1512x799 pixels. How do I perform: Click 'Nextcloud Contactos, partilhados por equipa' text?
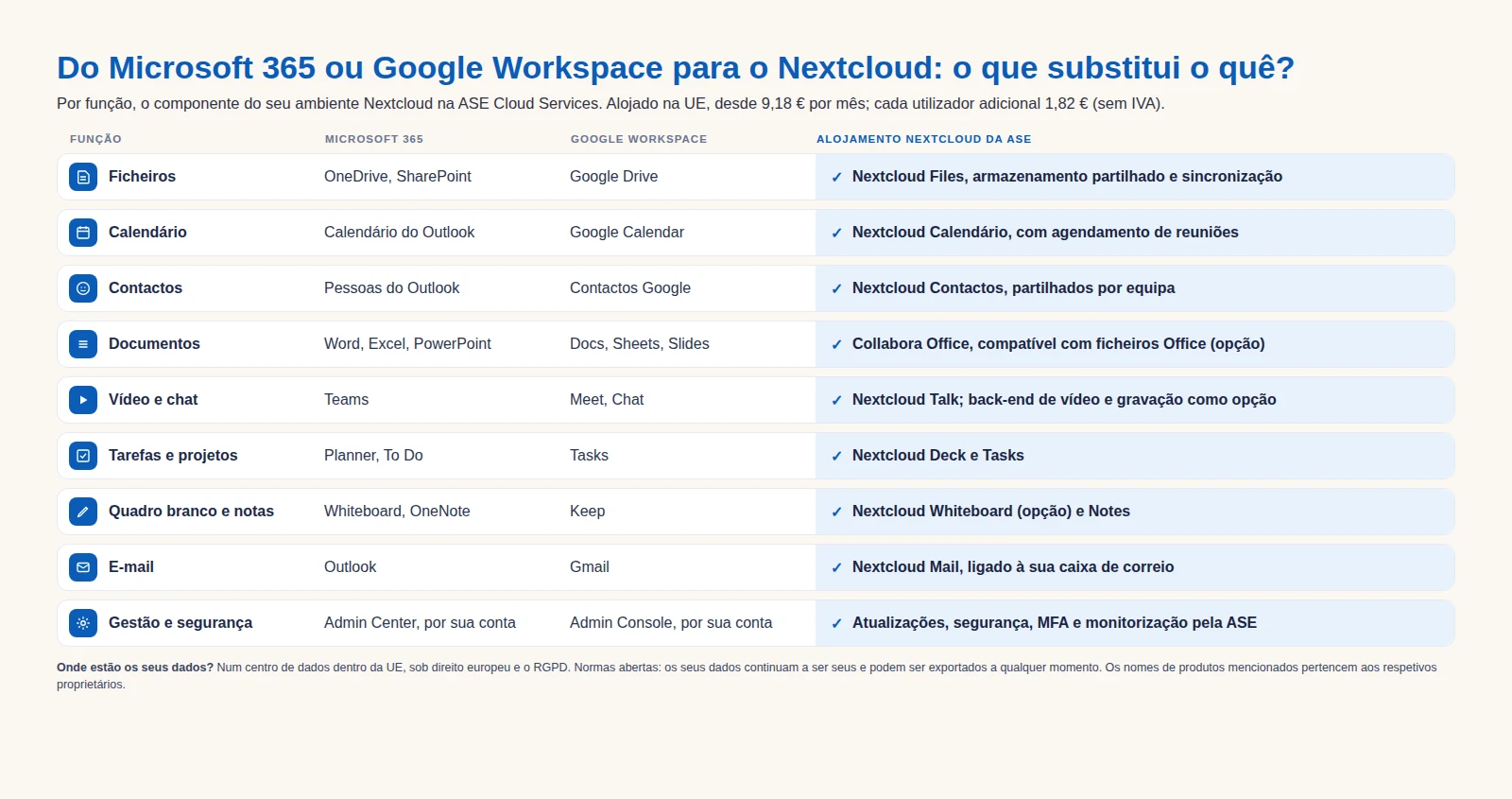pyautogui.click(x=1014, y=288)
